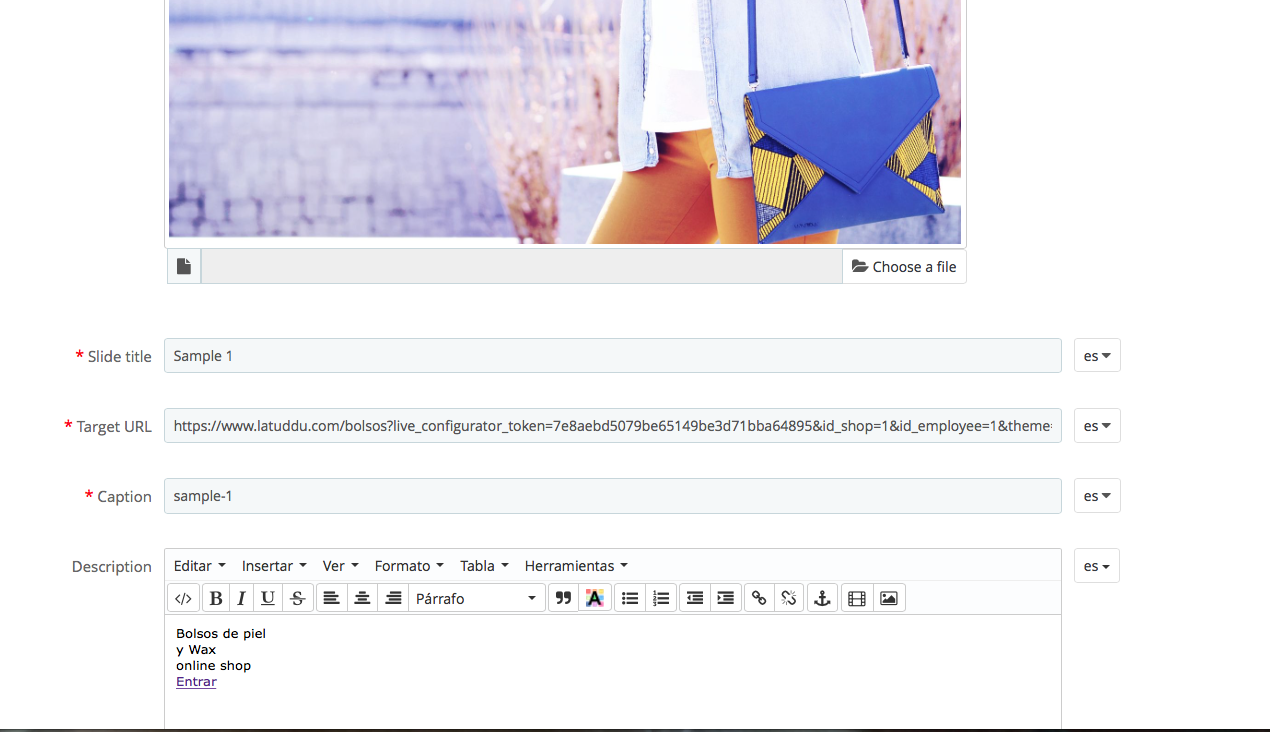Click the Target URL input field

[613, 425]
